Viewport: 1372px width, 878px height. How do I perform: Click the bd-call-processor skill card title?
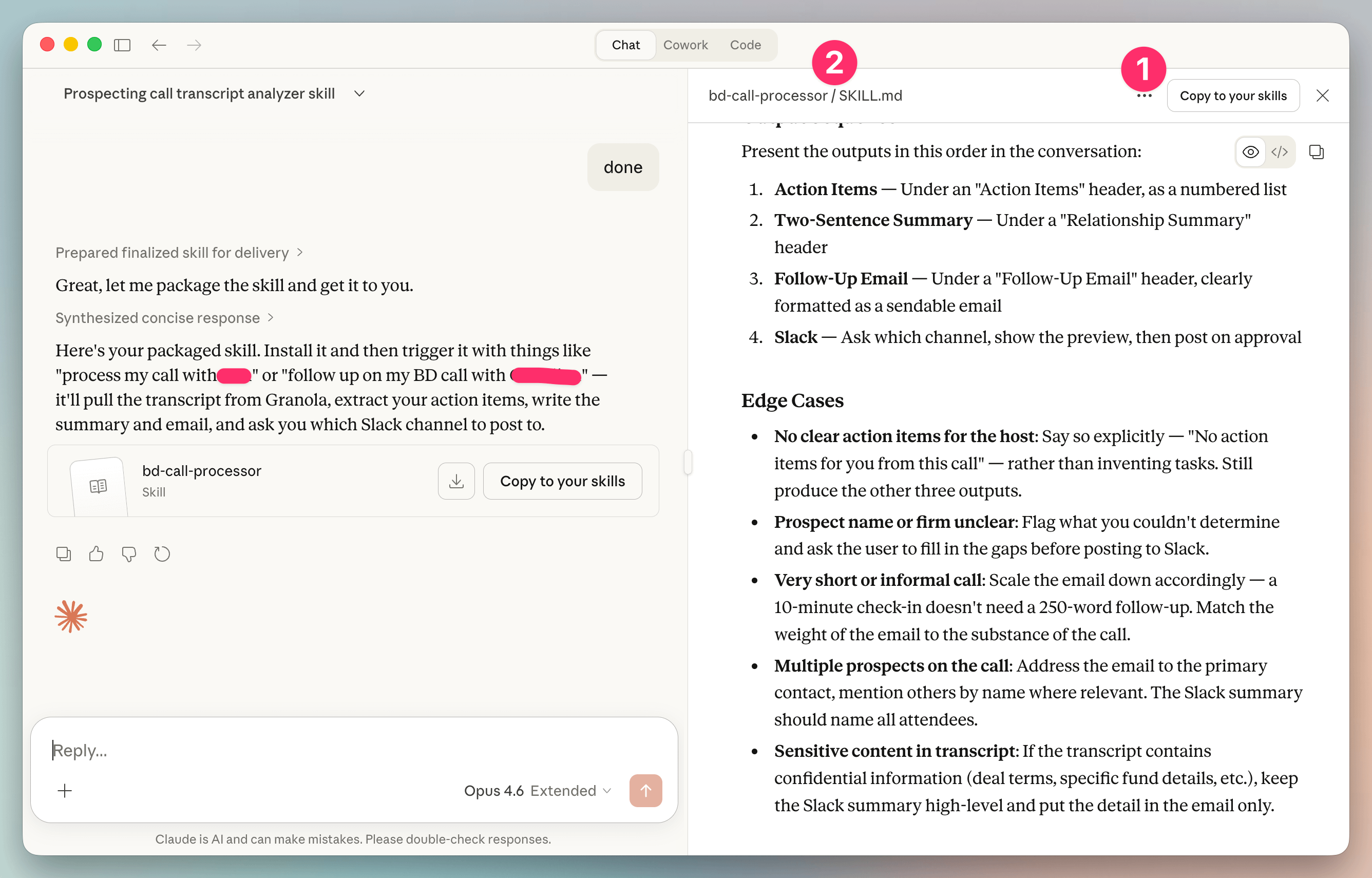[202, 470]
